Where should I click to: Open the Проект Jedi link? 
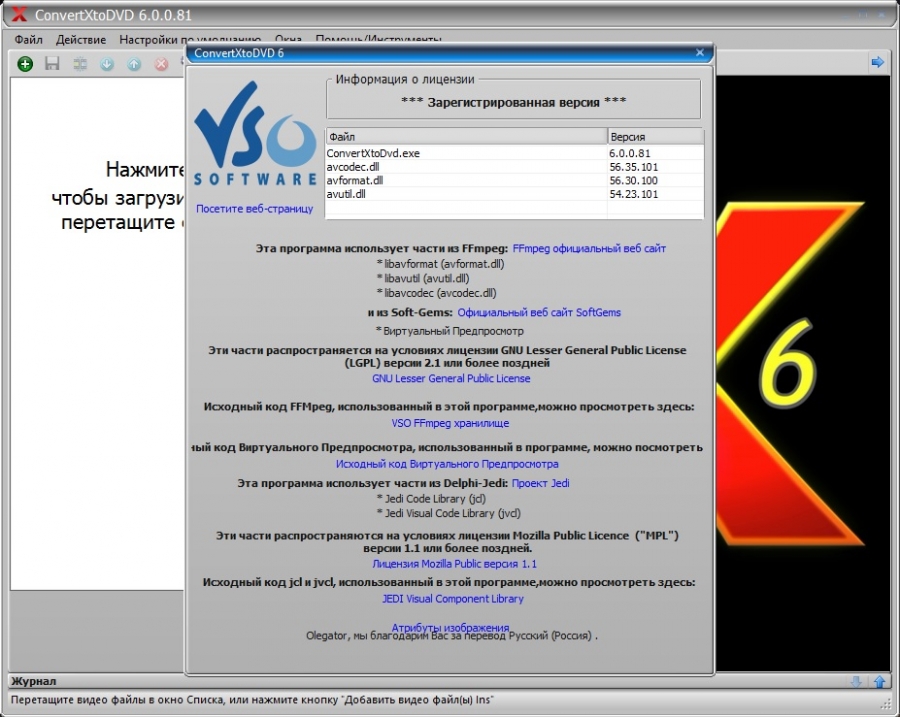541,483
